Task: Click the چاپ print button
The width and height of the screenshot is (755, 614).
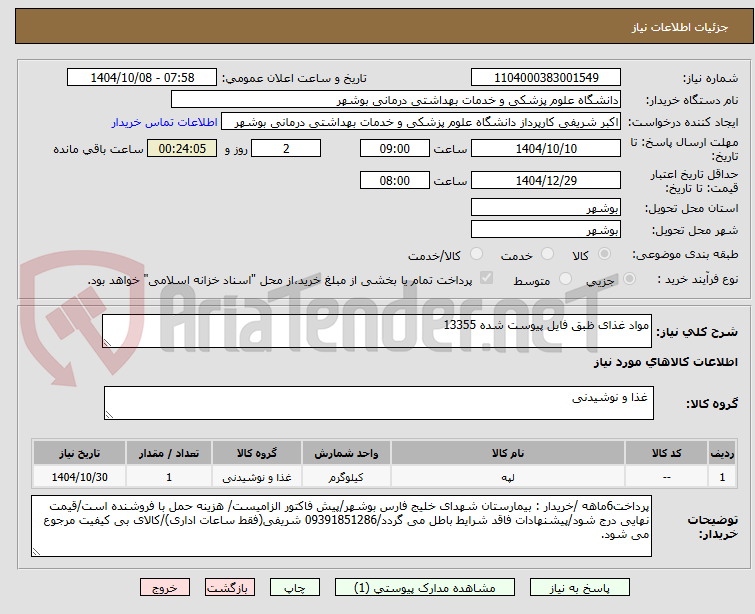Action: [x=295, y=588]
